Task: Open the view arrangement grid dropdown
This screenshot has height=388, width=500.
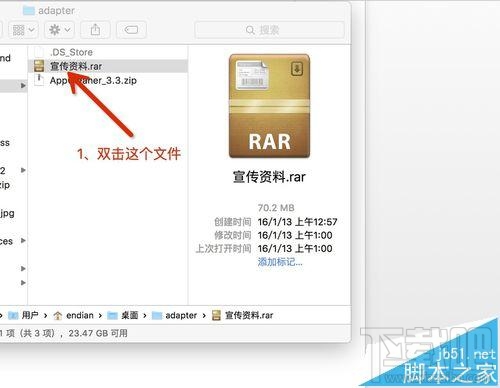Action: pyautogui.click(x=23, y=30)
